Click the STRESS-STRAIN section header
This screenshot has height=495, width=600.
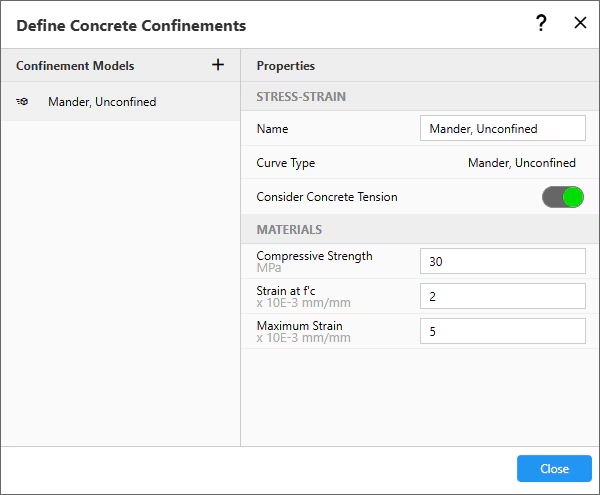301,97
